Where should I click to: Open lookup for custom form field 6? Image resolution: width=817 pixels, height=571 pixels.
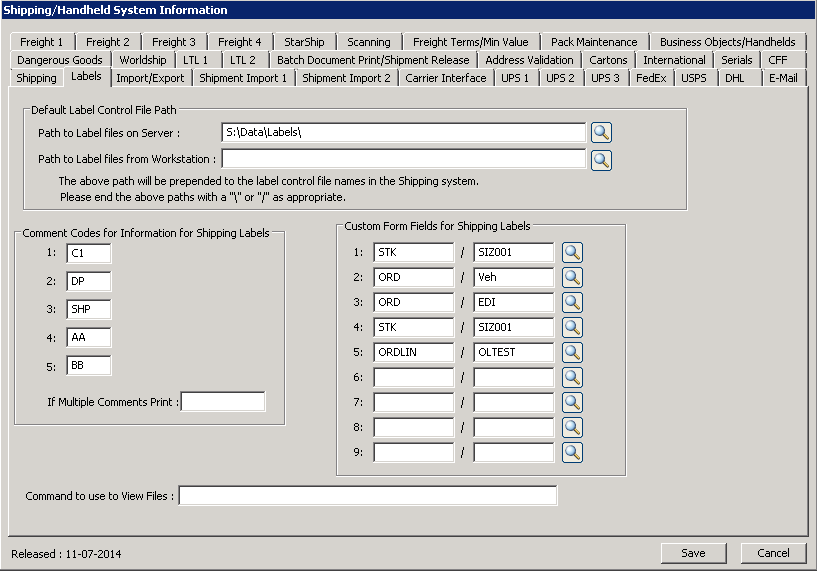(572, 378)
